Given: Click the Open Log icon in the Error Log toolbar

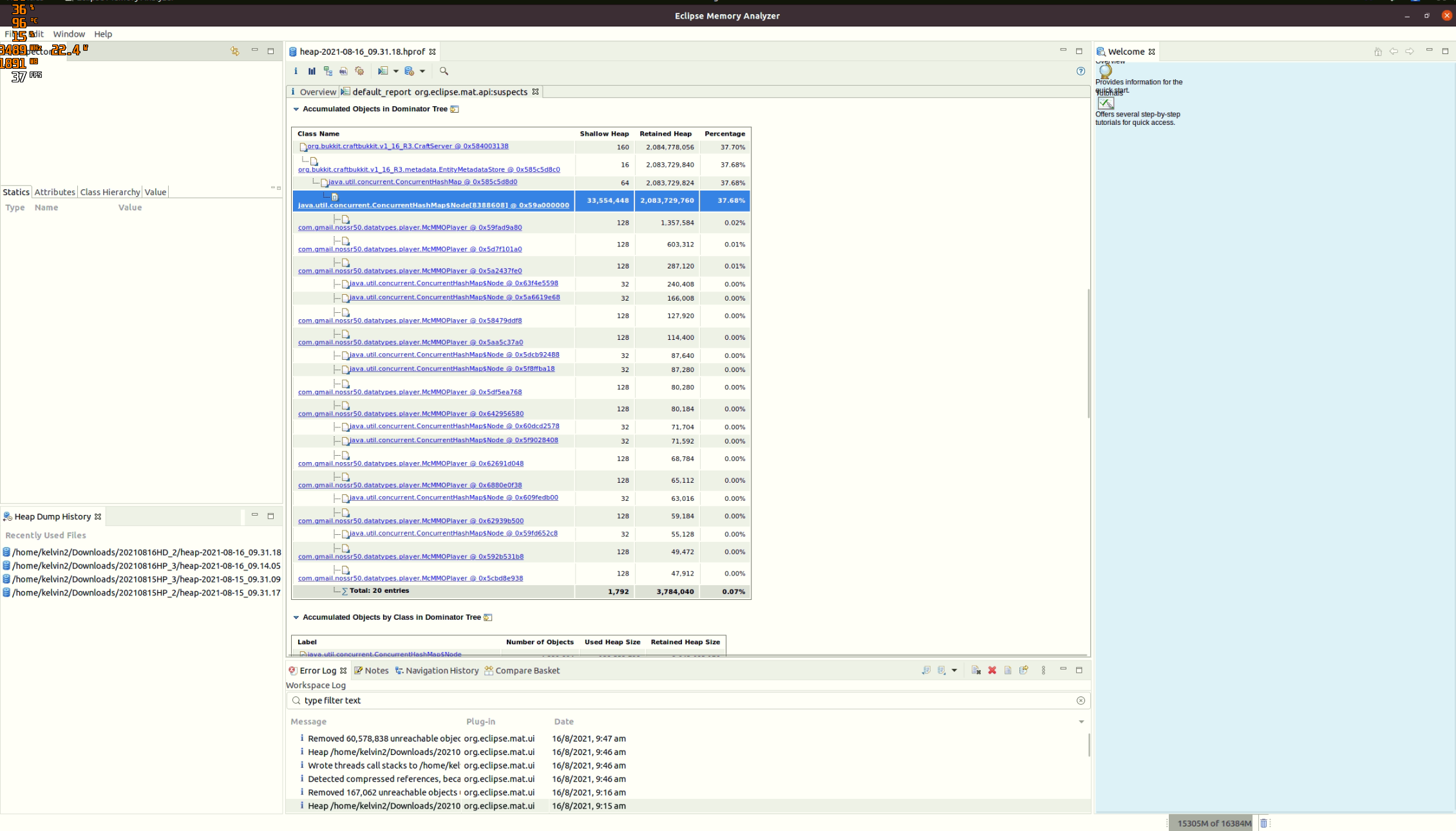Looking at the screenshot, I should click(1008, 670).
